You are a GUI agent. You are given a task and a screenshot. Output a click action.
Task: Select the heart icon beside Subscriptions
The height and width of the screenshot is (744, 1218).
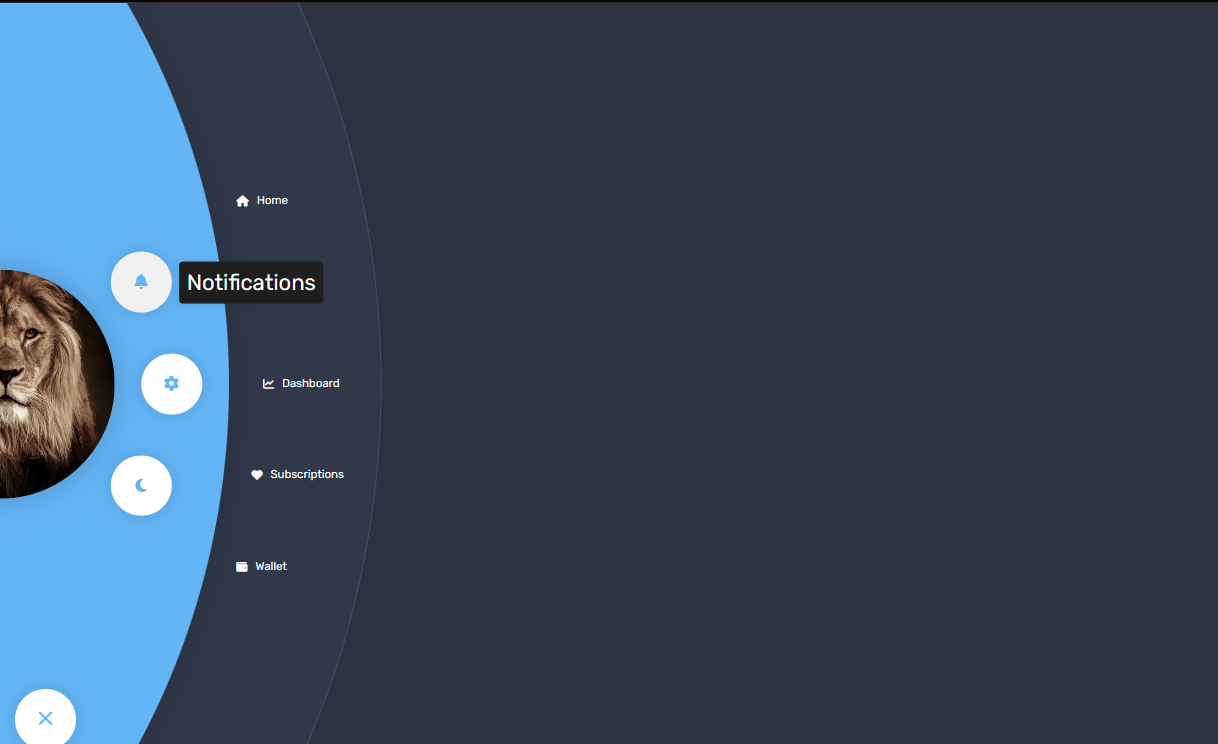[x=258, y=474]
